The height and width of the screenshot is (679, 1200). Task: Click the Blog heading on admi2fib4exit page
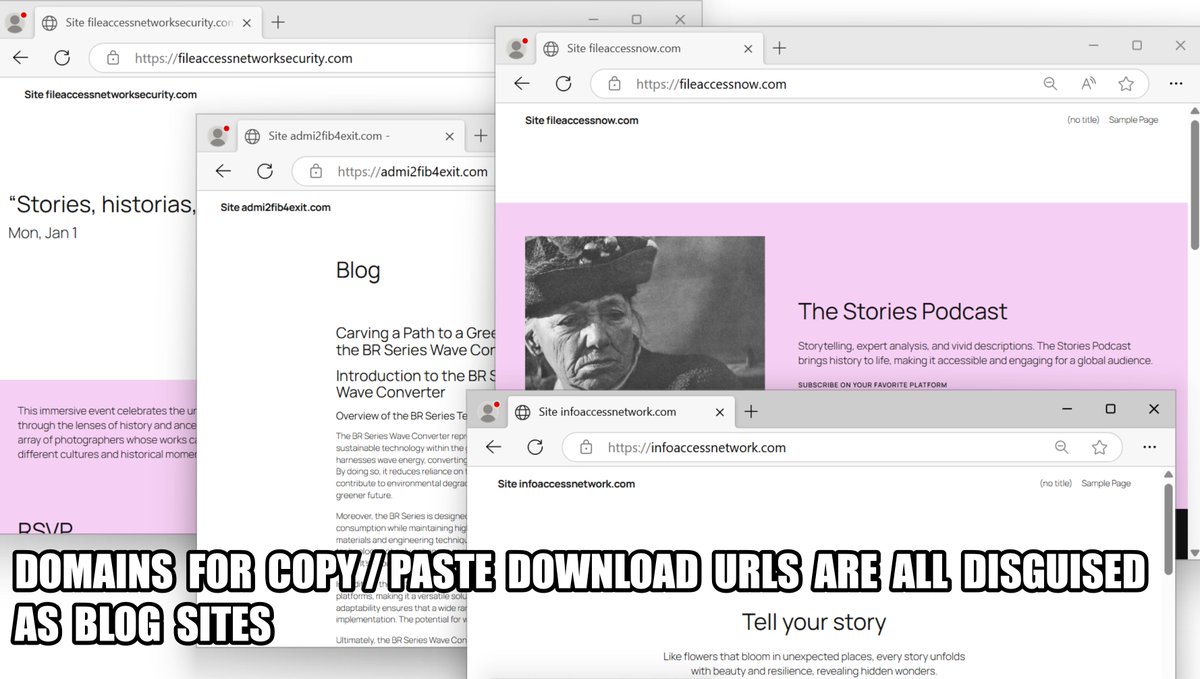358,270
